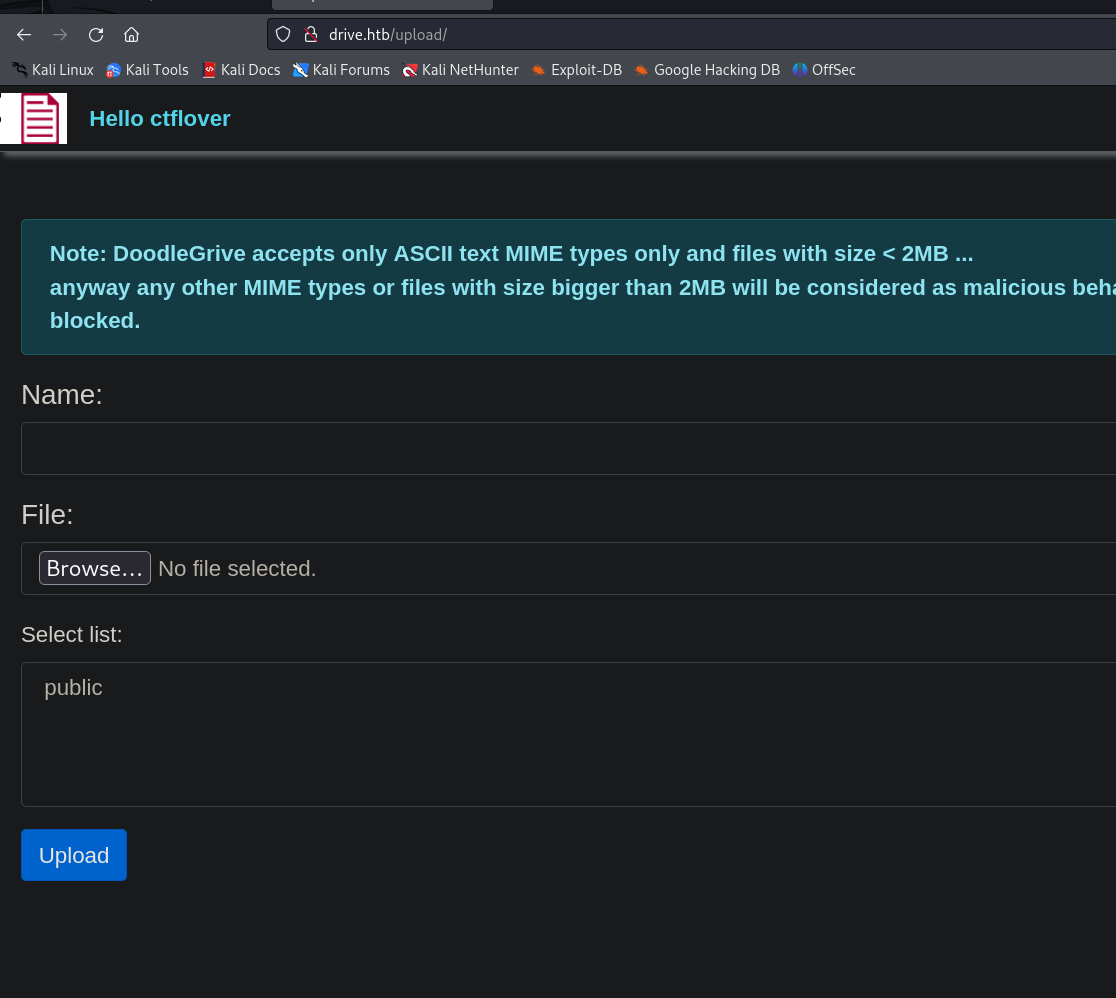Open the Kali Tools bookmark
Screen dimensions: 1116x998
(x=148, y=70)
